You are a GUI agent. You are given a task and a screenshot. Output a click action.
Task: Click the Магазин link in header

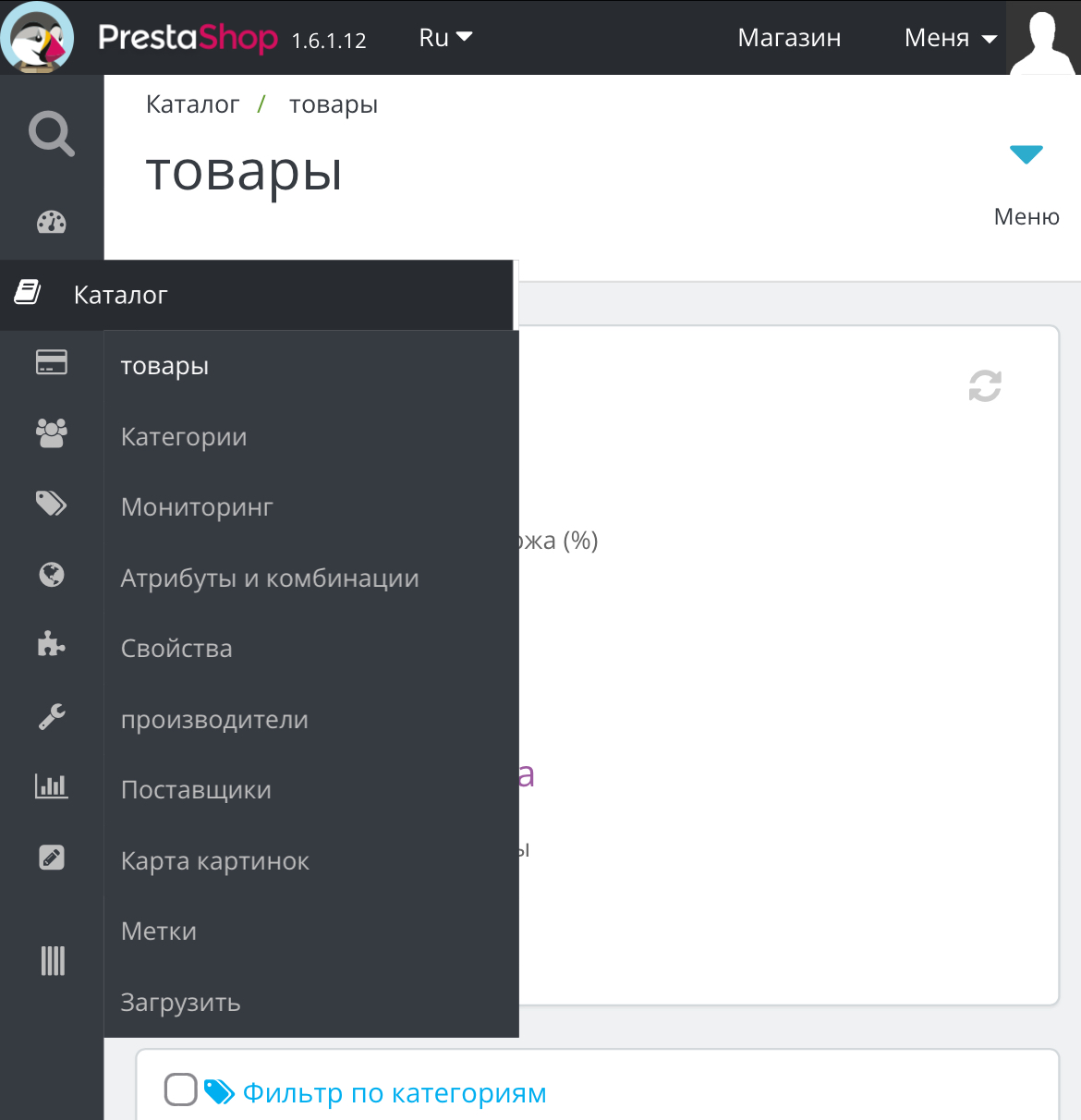pos(789,38)
